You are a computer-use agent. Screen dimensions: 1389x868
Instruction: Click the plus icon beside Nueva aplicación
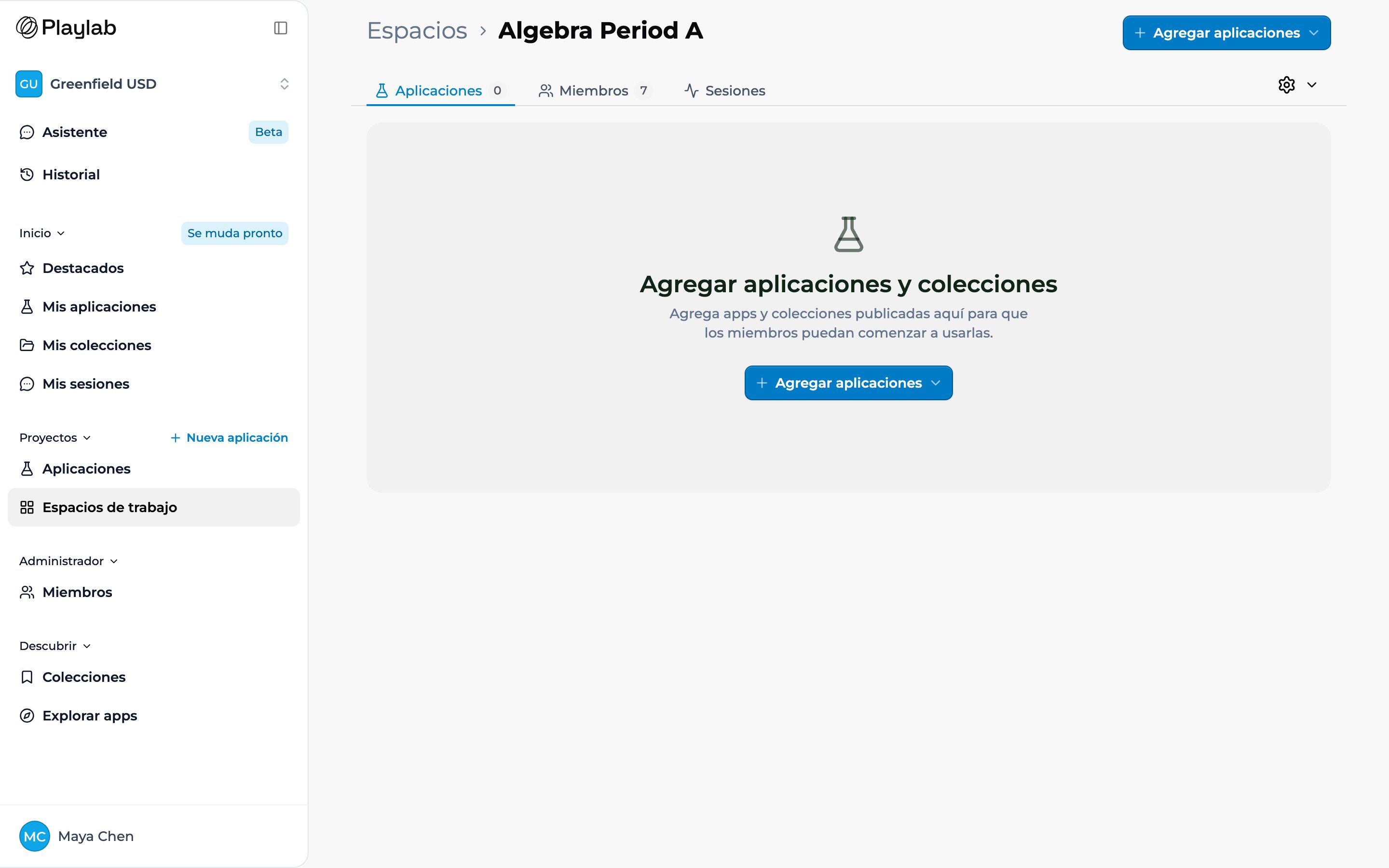[x=176, y=437]
